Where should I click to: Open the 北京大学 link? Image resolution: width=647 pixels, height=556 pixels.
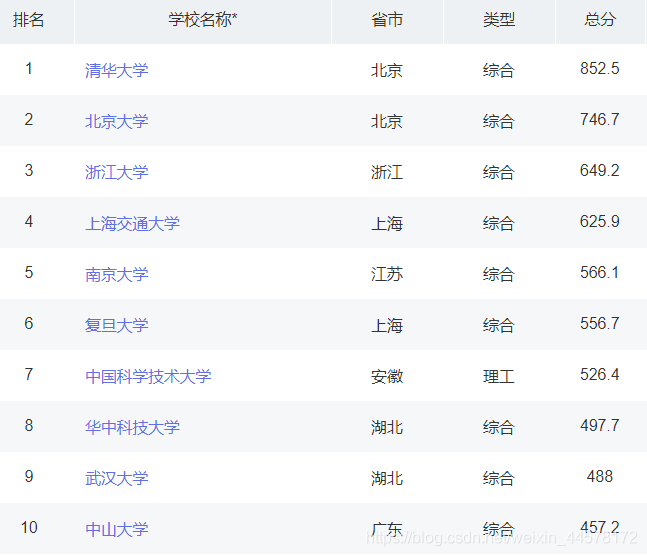pos(116,121)
